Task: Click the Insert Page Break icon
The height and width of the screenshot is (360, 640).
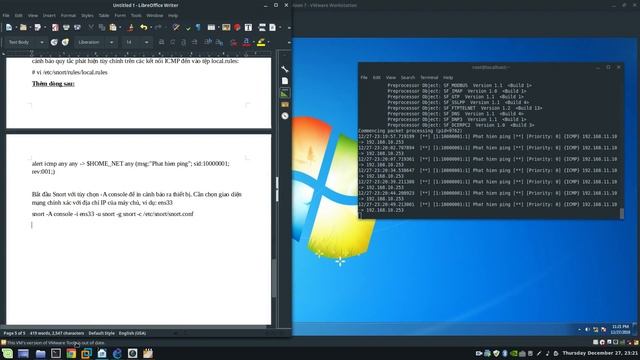Action: coord(262,27)
